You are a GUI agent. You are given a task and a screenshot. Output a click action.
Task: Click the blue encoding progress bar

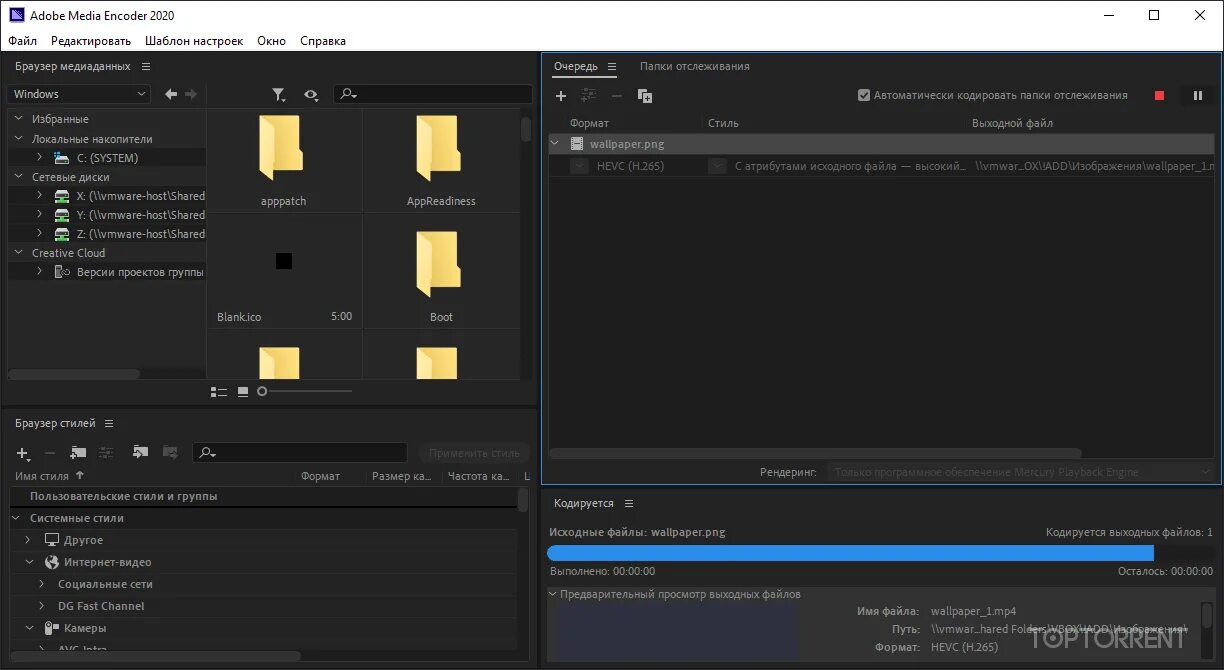(851, 553)
